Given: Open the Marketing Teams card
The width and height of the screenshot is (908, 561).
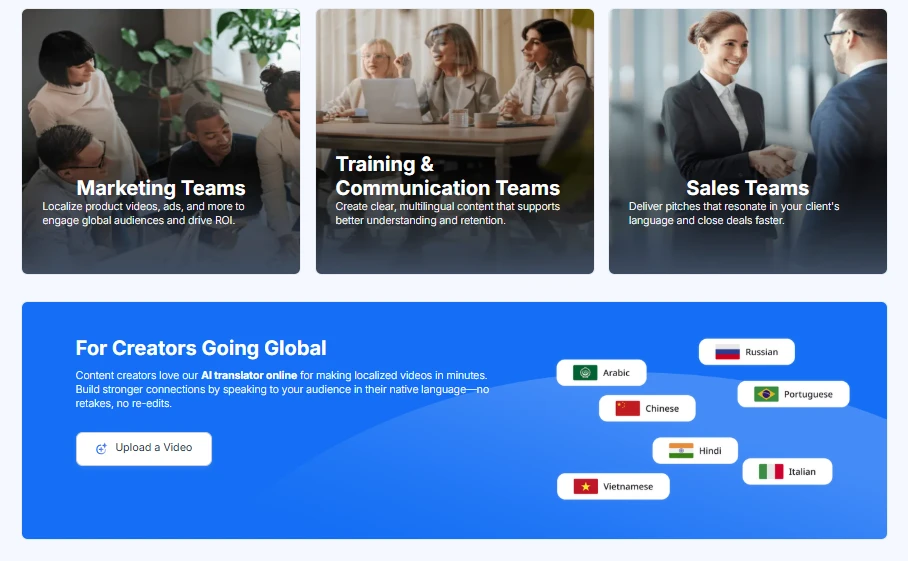Looking at the screenshot, I should tap(161, 141).
